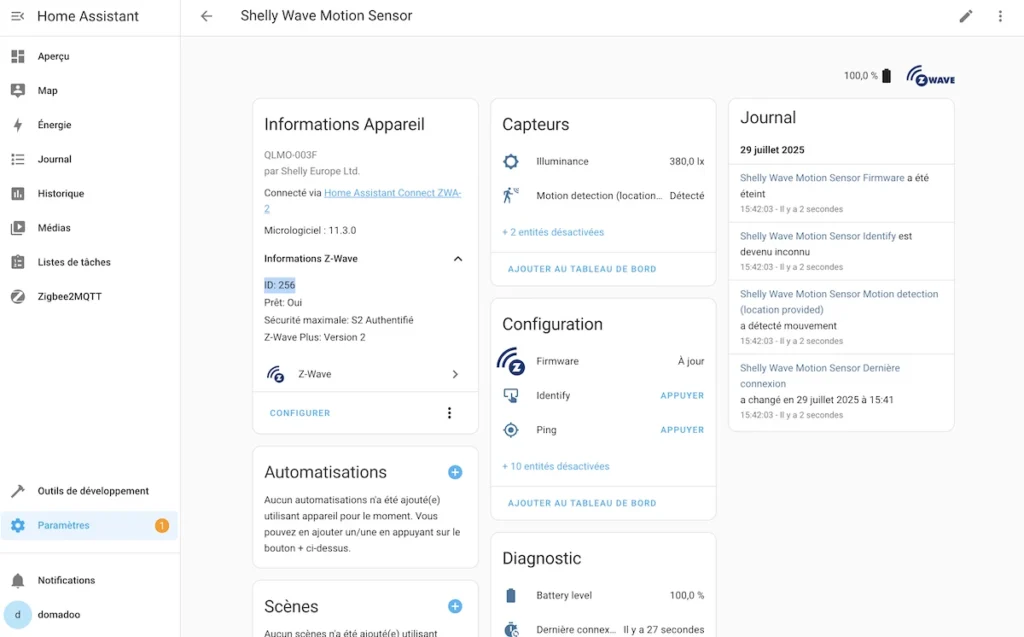Image resolution: width=1024 pixels, height=637 pixels.
Task: Click the Identify row icon
Action: pos(511,395)
